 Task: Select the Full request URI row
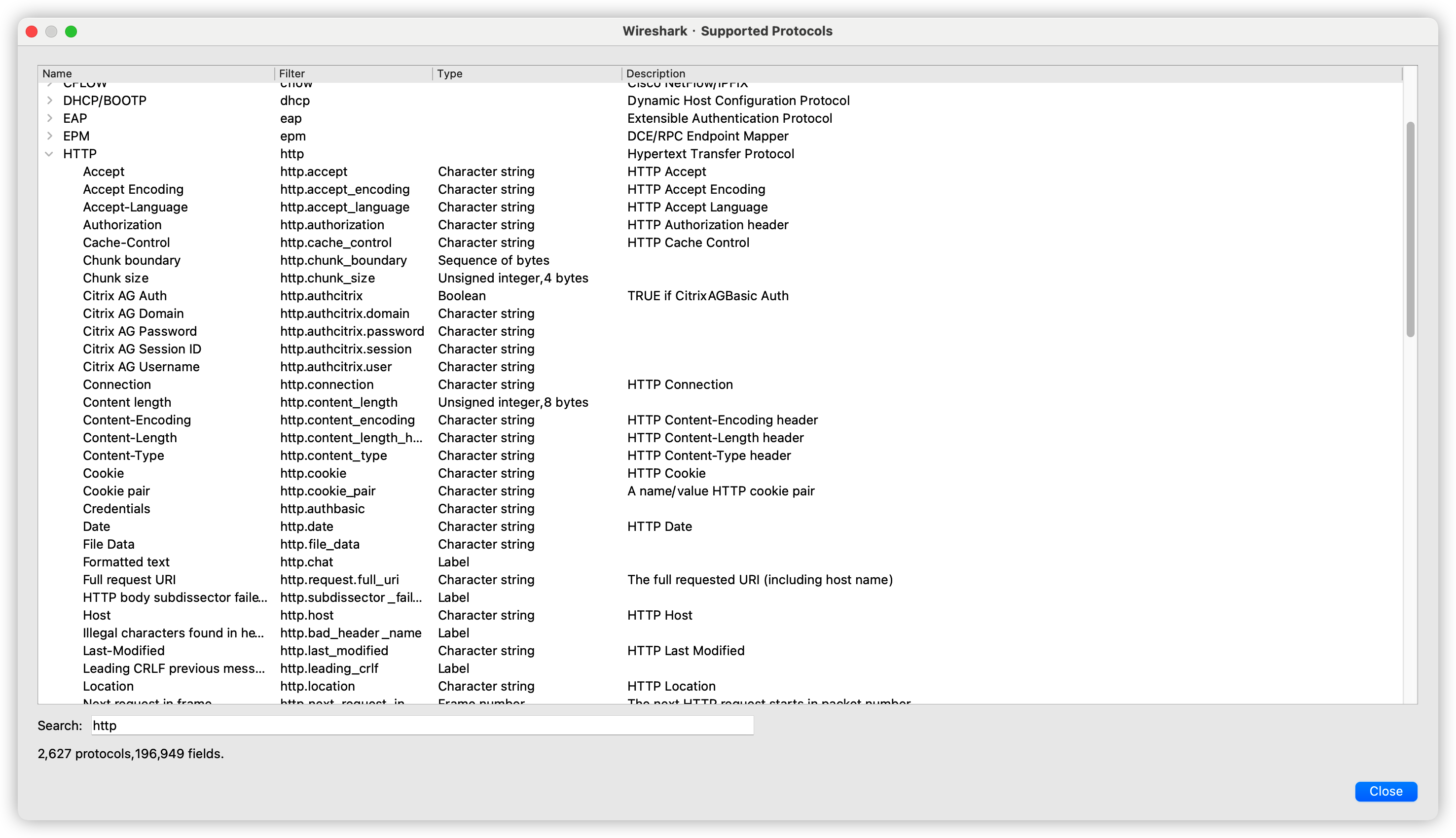(720, 580)
